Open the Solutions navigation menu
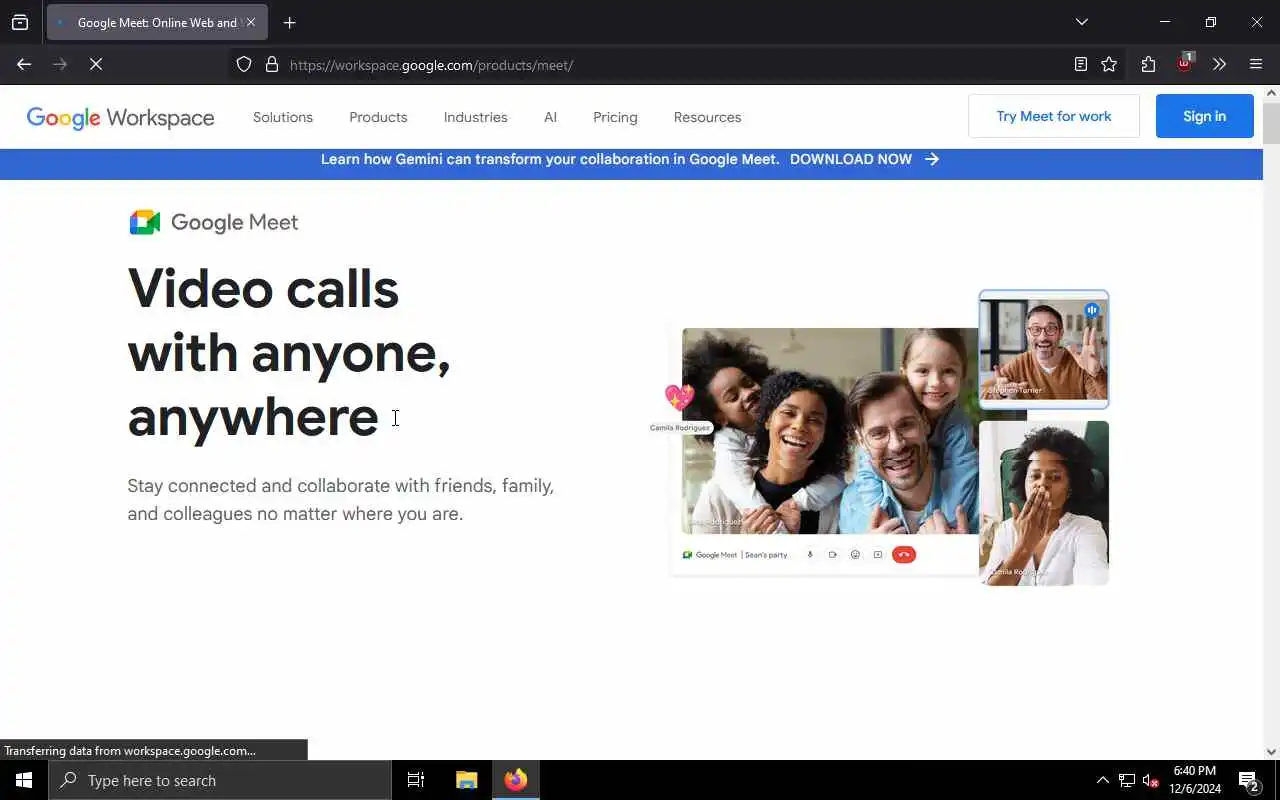 pyautogui.click(x=283, y=117)
